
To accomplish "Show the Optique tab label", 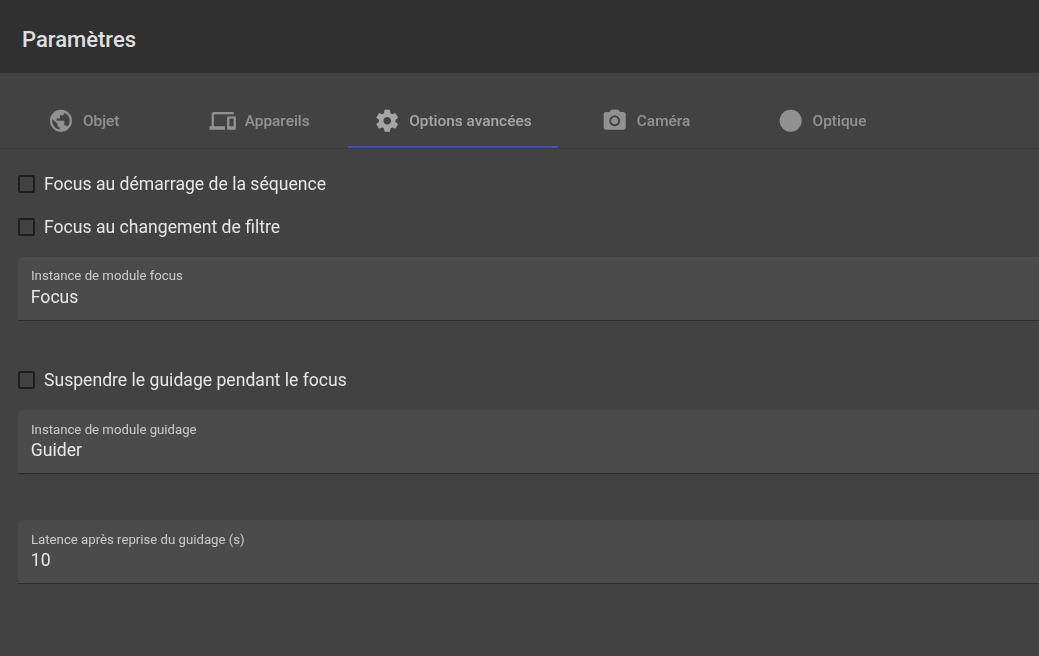I will coord(839,121).
